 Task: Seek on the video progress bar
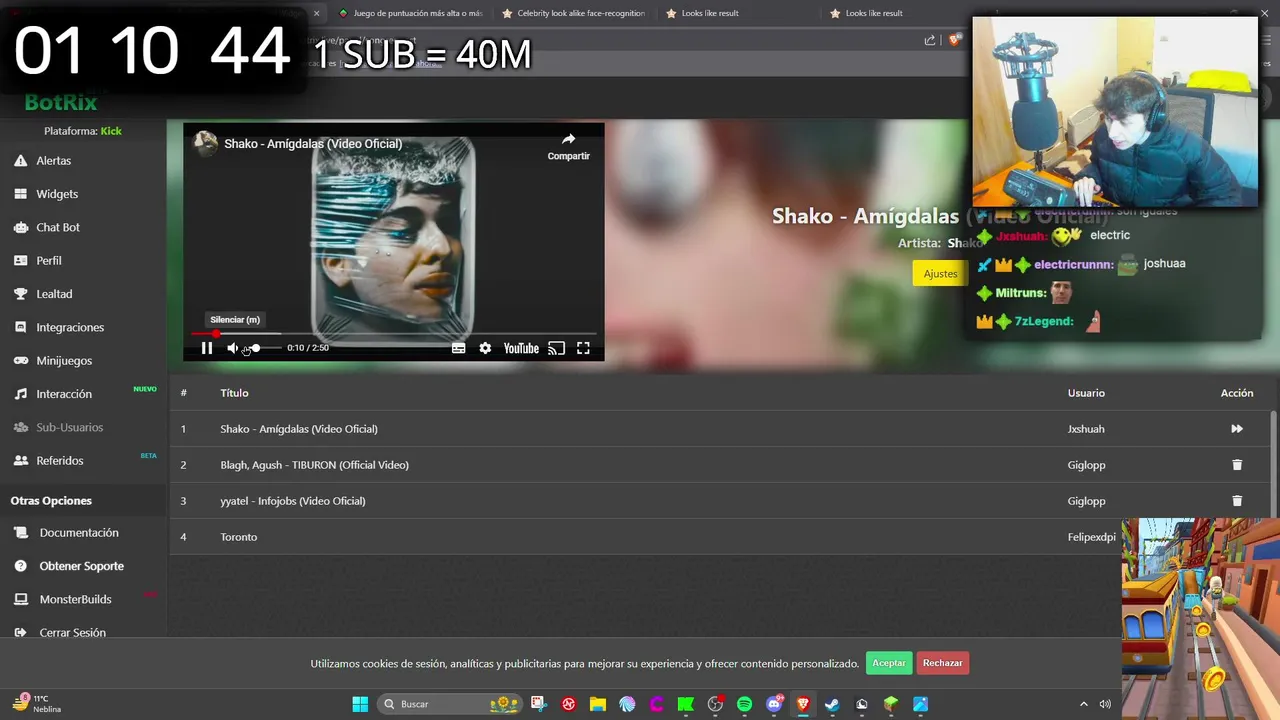click(393, 333)
